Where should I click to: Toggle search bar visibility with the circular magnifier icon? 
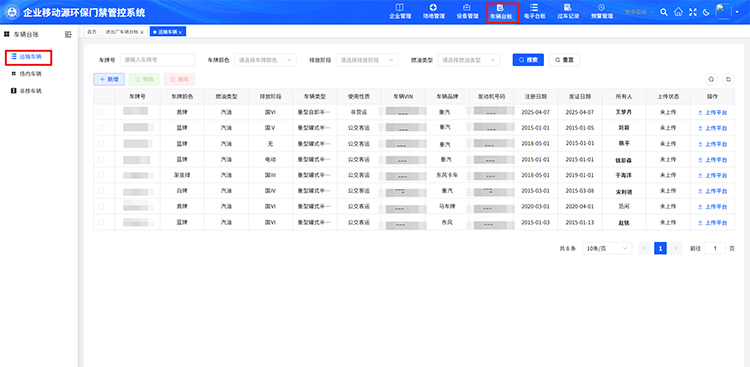coord(711,79)
